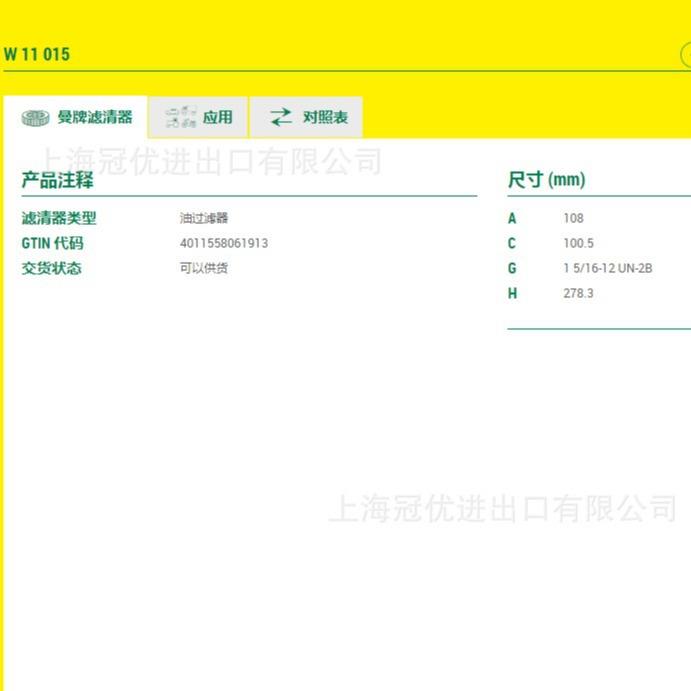Select GTIN value 4011558061913
Image resolution: width=691 pixels, height=691 pixels.
click(x=224, y=243)
